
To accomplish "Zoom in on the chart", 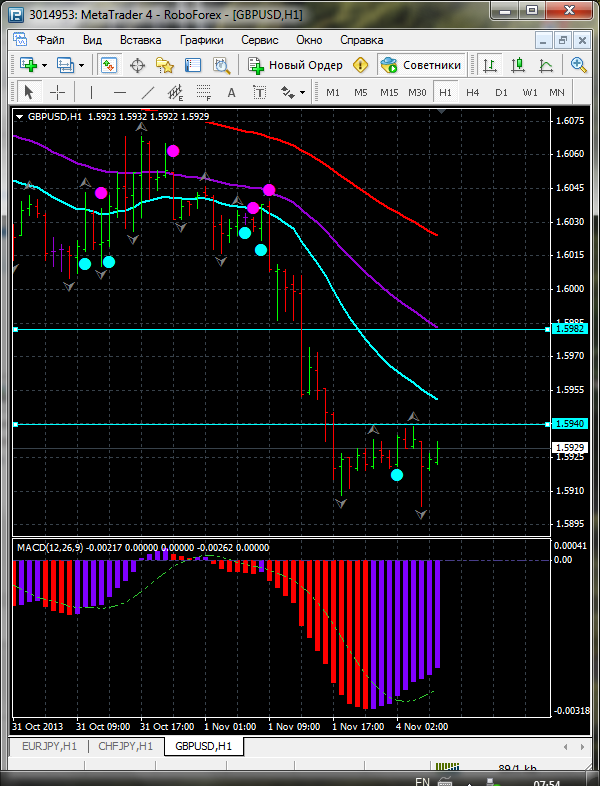I will coord(578,65).
